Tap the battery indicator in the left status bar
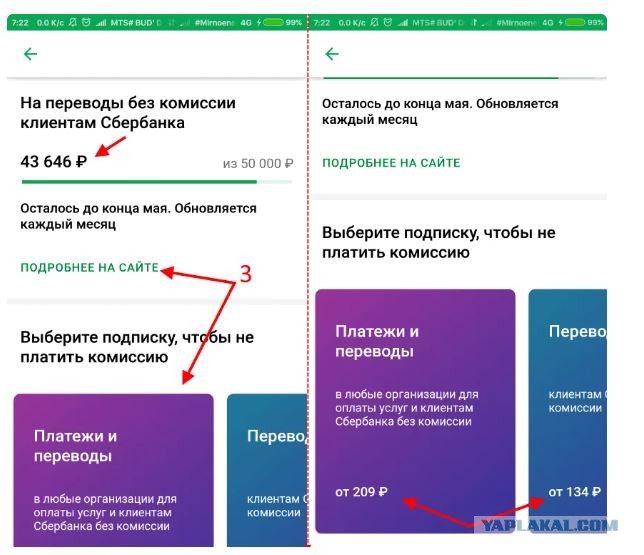Image resolution: width=644 pixels, height=555 pixels. click(x=273, y=22)
